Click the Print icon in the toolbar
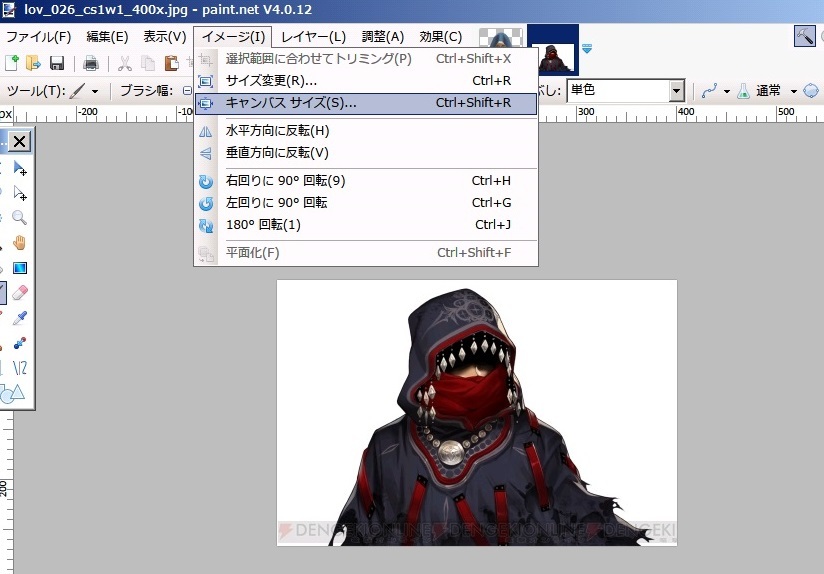The width and height of the screenshot is (824, 574). click(x=91, y=64)
